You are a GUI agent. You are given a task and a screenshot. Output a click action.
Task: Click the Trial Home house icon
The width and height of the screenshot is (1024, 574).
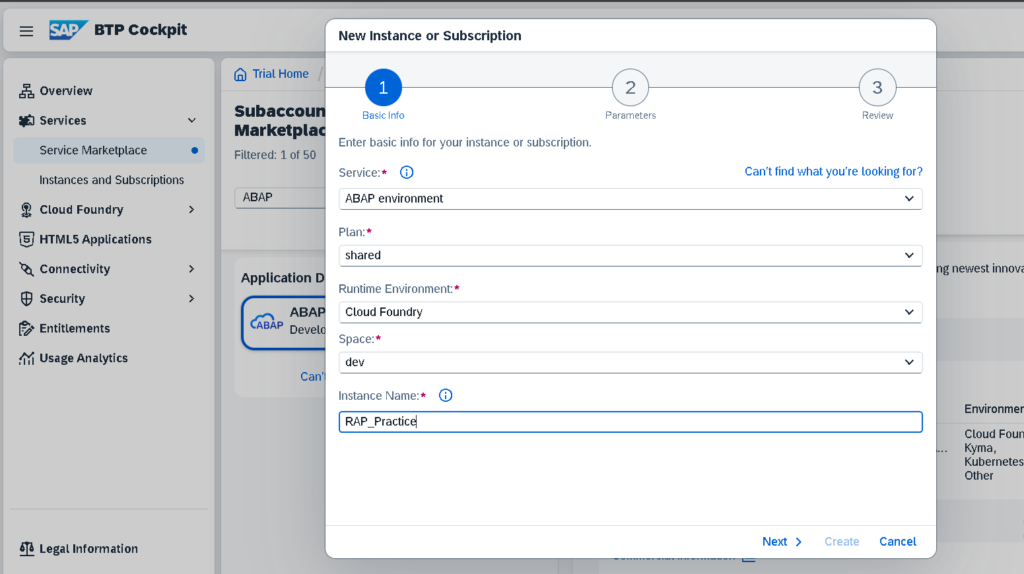click(240, 74)
